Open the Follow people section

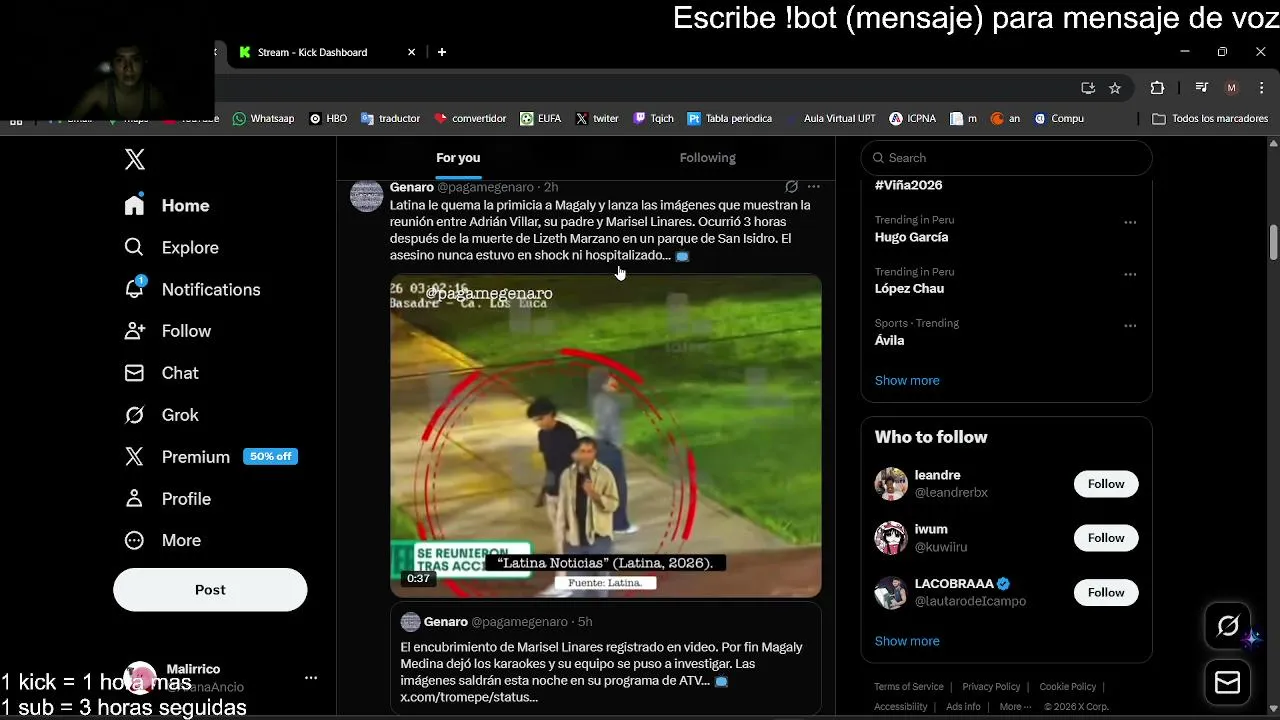167,331
